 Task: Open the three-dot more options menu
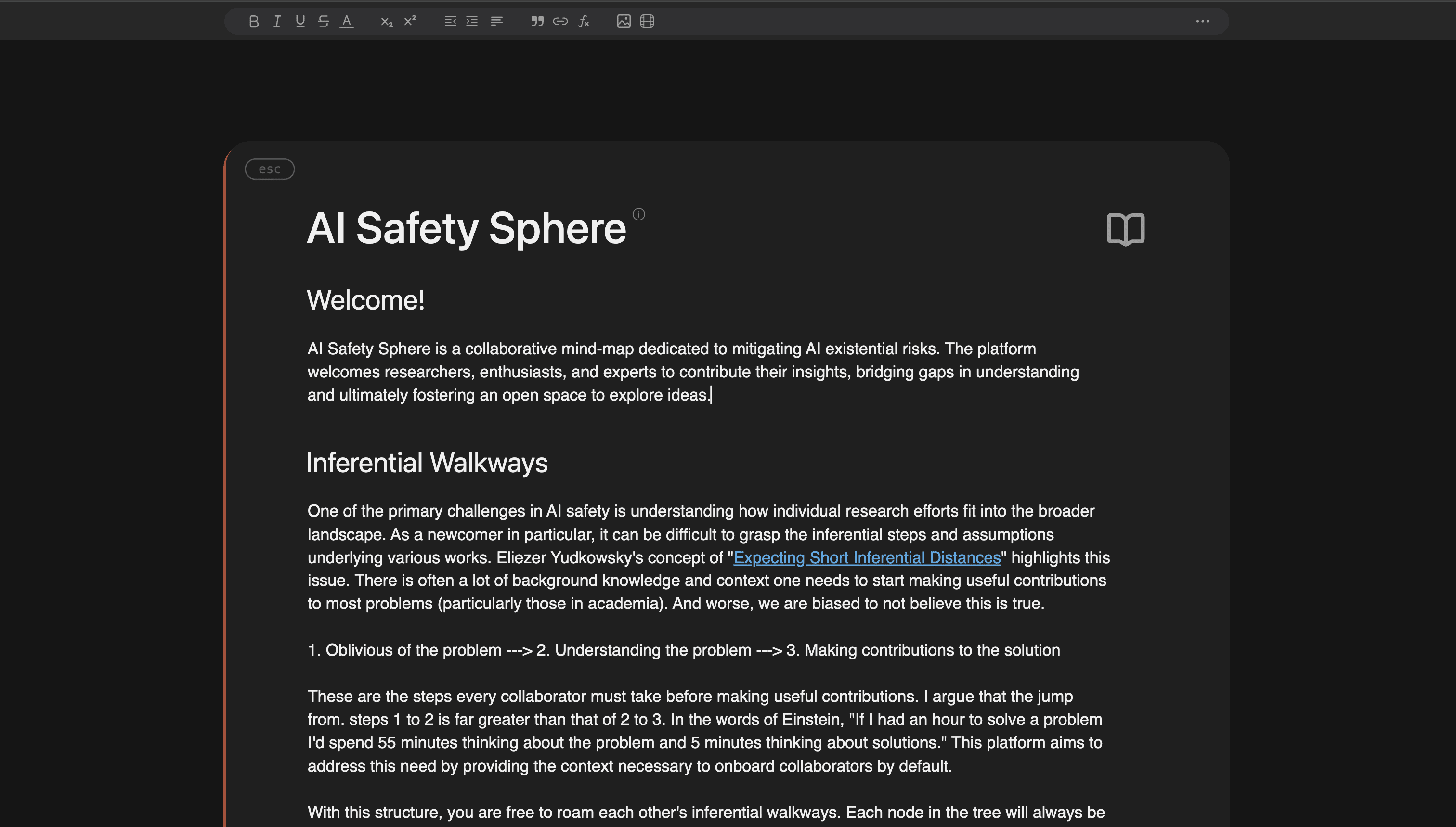coord(1202,22)
